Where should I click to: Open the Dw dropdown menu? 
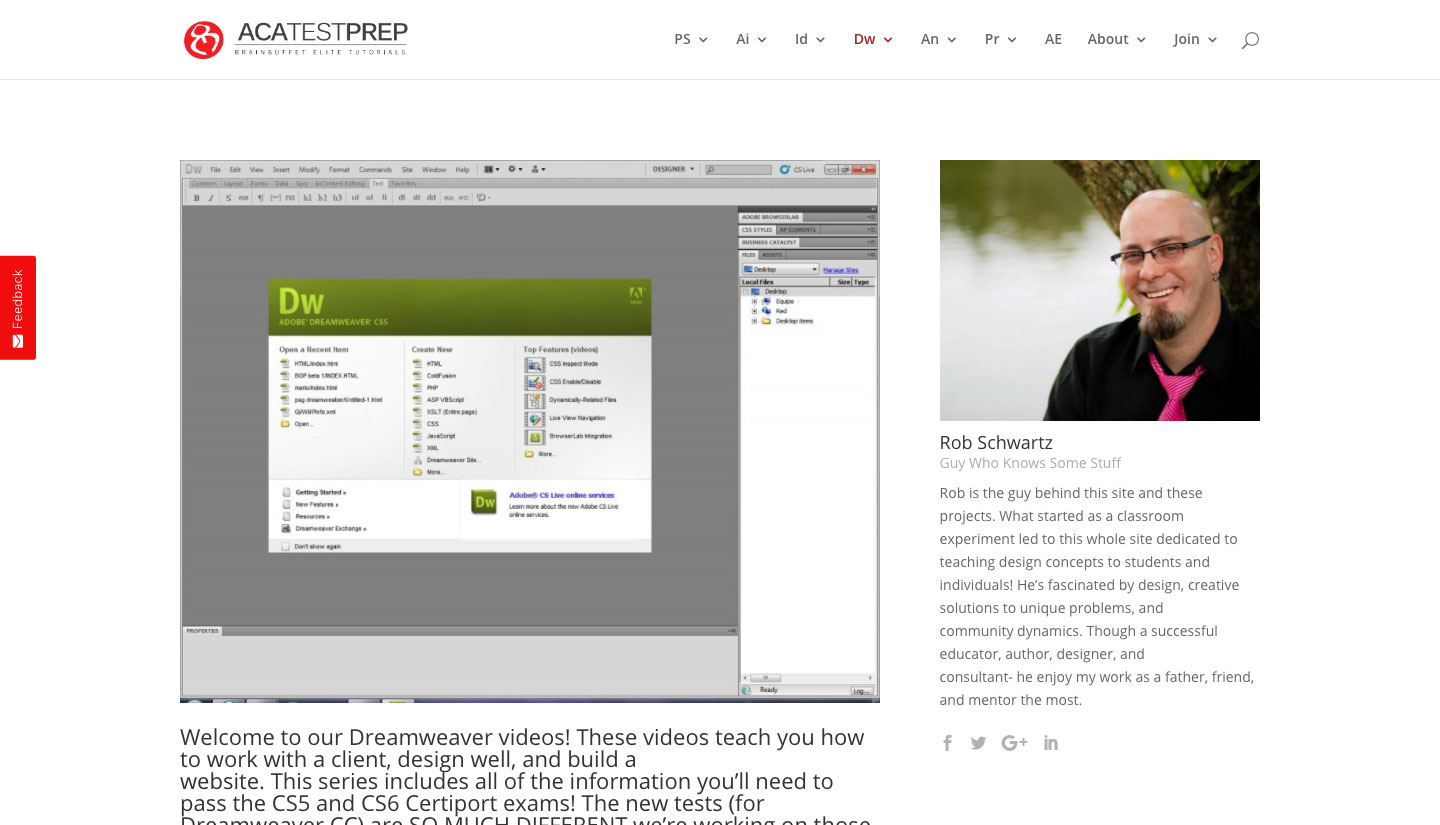(x=873, y=39)
